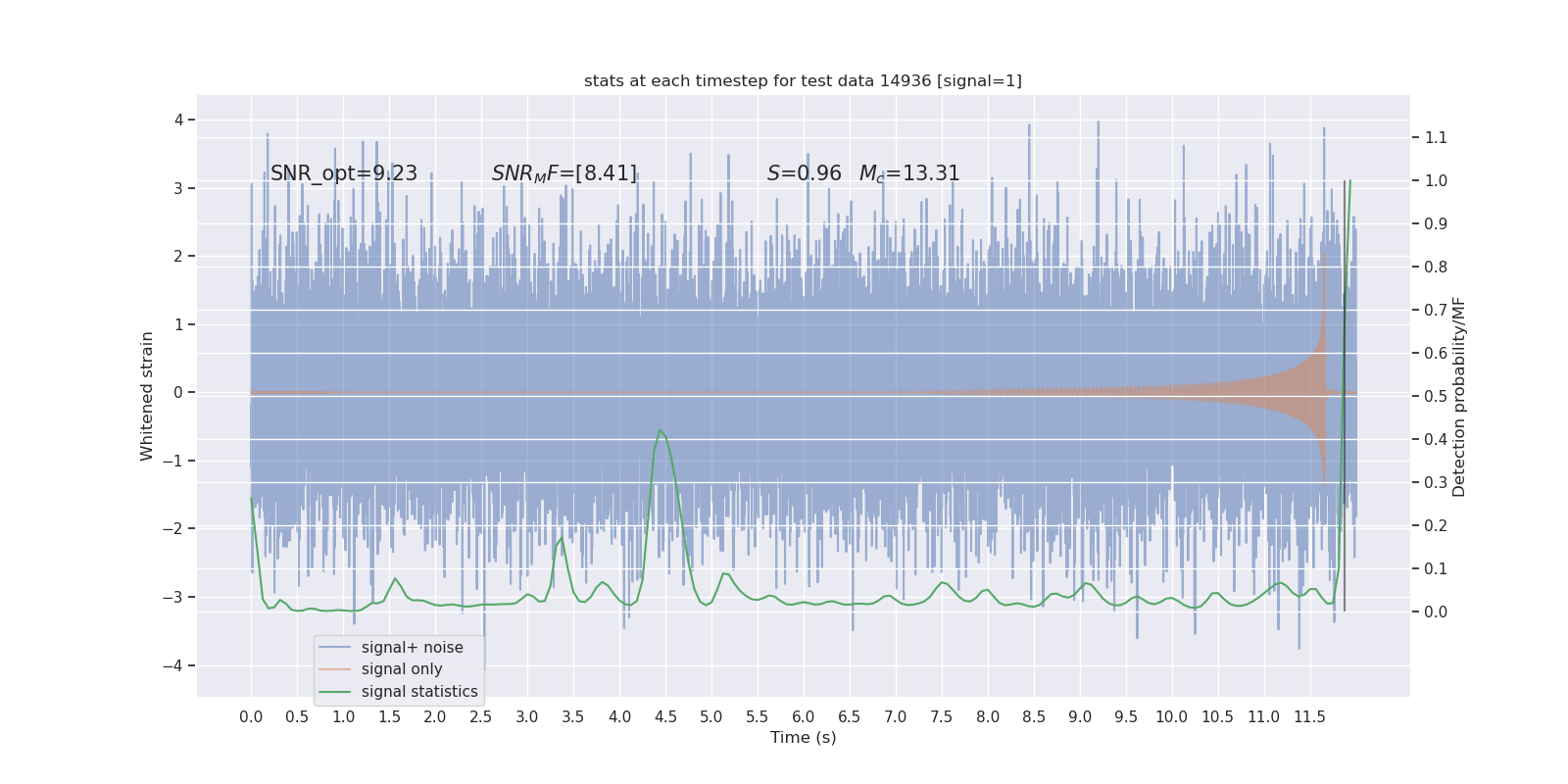Click the blue line swatch in legend
This screenshot has height=784, width=1568.
click(335, 648)
